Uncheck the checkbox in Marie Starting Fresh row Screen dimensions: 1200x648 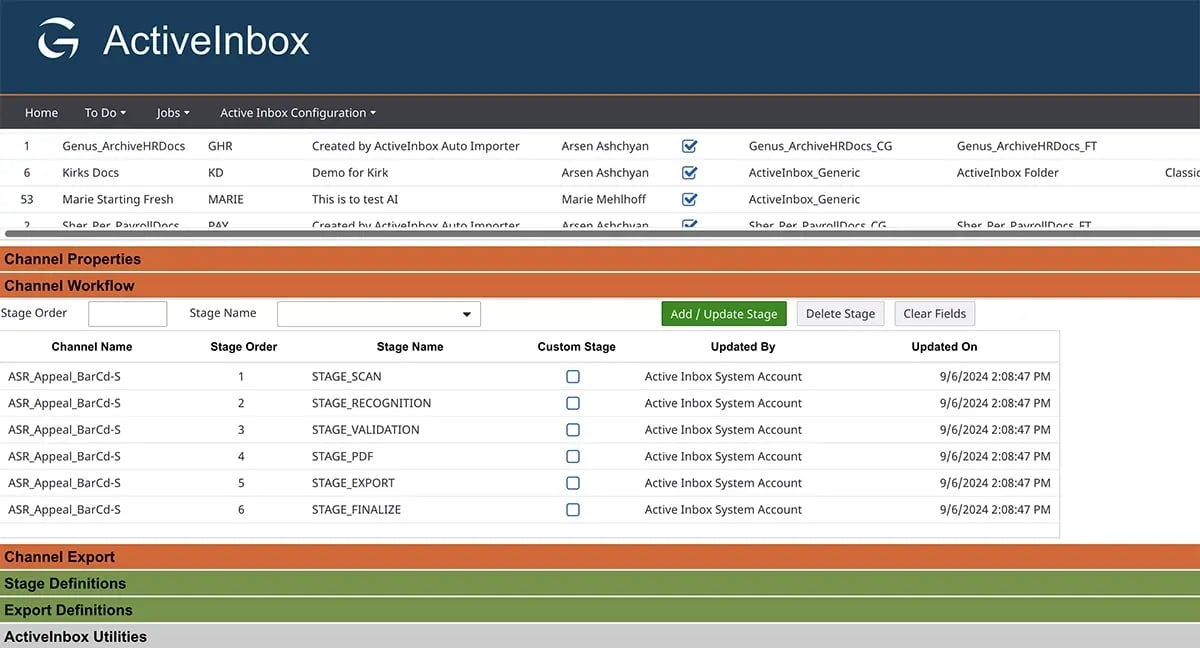coord(689,199)
